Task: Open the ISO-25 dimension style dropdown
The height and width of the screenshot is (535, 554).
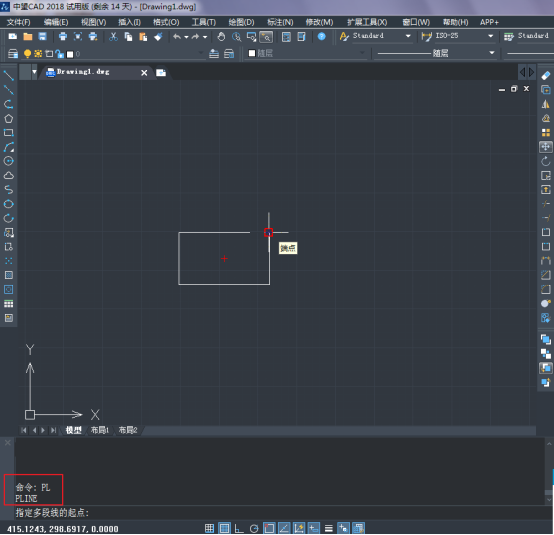Action: click(490, 36)
